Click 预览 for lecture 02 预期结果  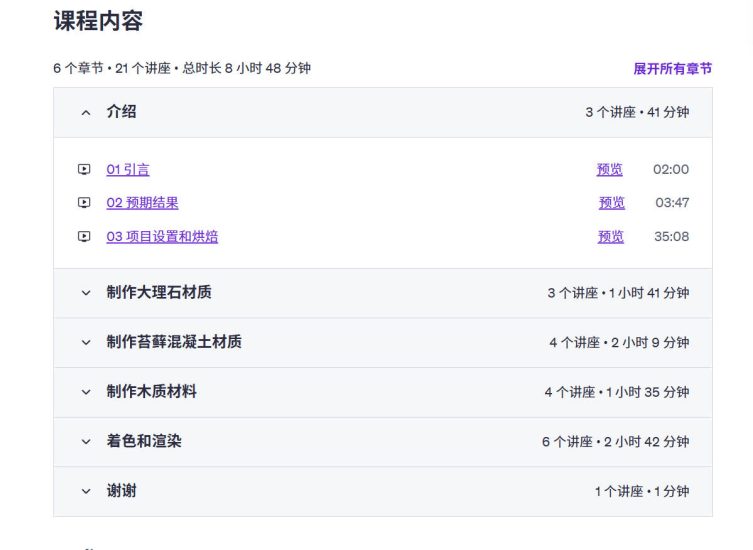pyautogui.click(x=612, y=203)
